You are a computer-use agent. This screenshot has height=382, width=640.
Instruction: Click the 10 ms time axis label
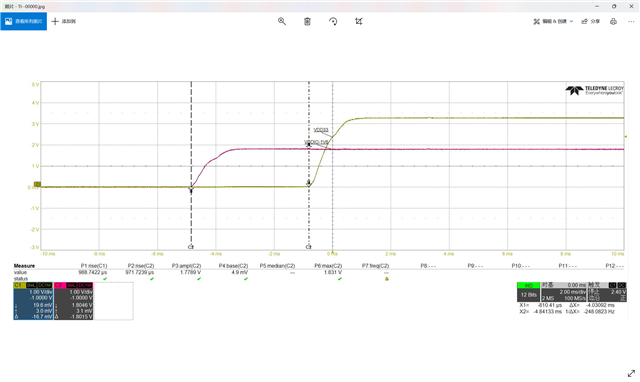point(618,254)
